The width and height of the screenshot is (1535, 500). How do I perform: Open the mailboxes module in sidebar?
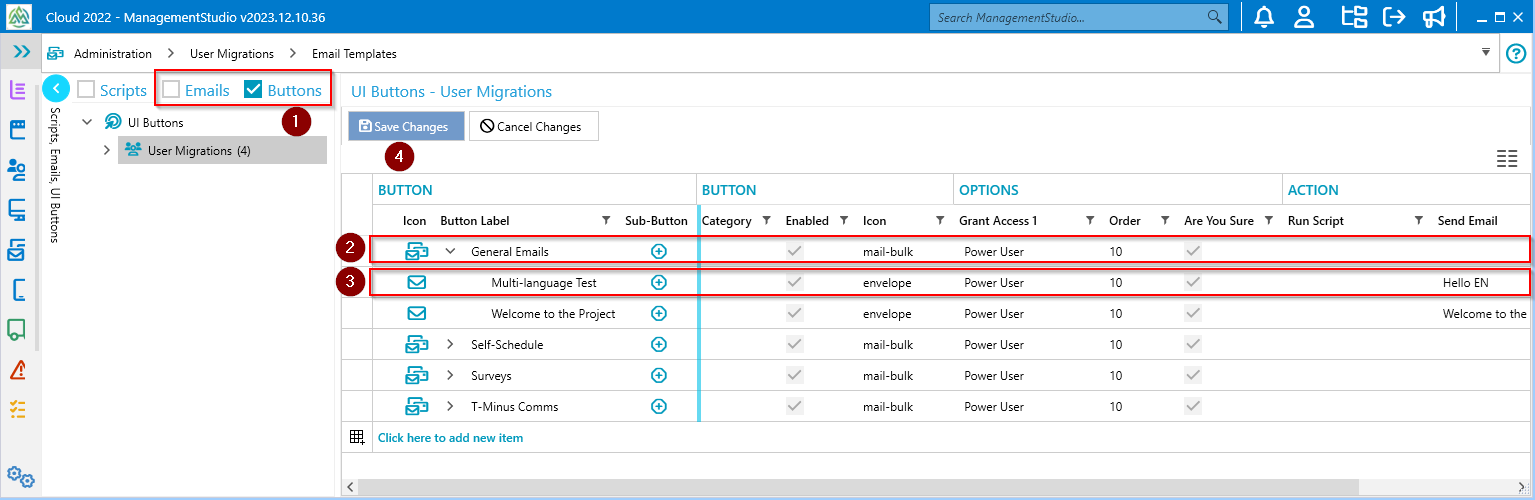point(17,250)
